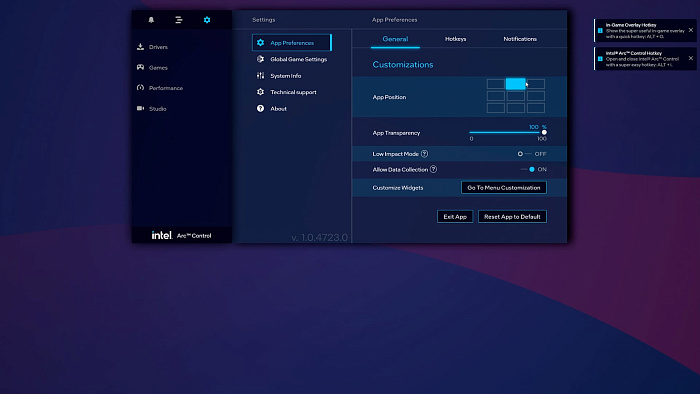The height and width of the screenshot is (394, 700).
Task: Click the Intel Arc Control logo
Action: 181,235
